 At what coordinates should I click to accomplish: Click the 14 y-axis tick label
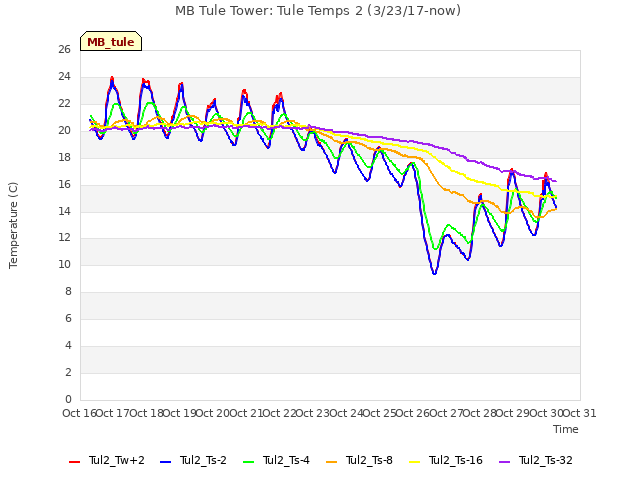[x=64, y=211]
